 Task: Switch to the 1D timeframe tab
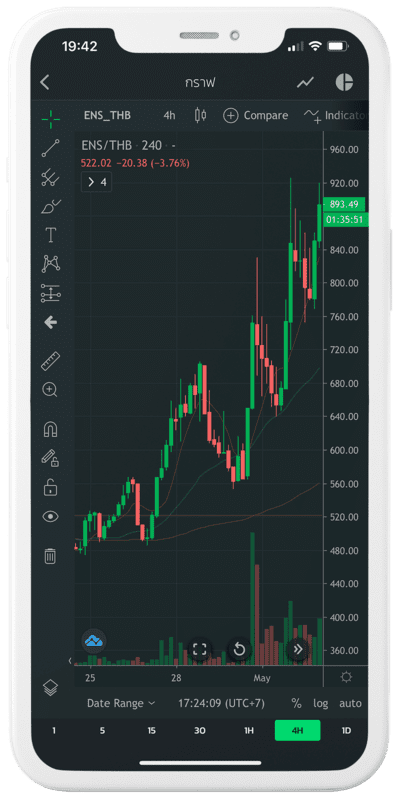pyautogui.click(x=346, y=731)
